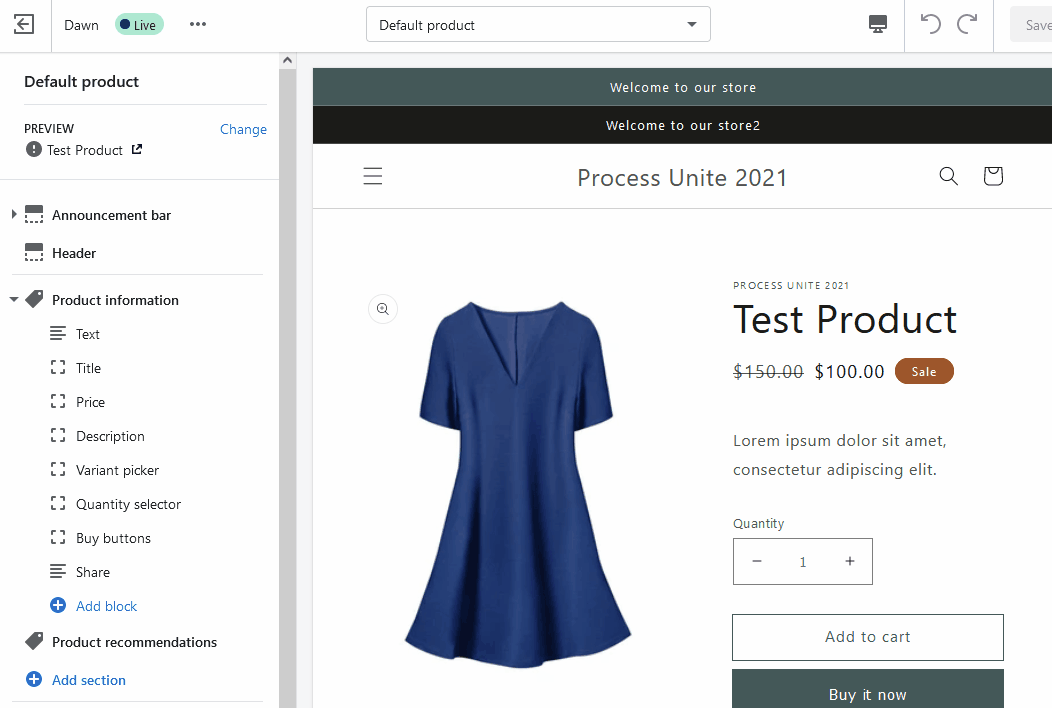Click the Buy it now button

867,689
